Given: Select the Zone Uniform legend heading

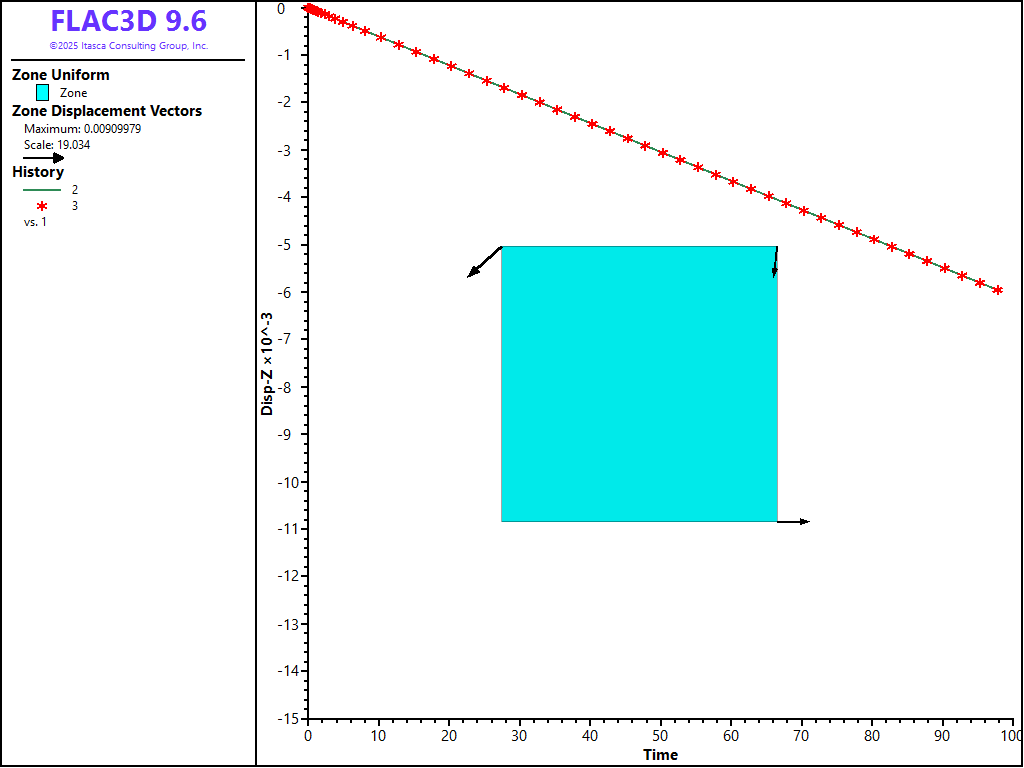Looking at the screenshot, I should [61, 75].
